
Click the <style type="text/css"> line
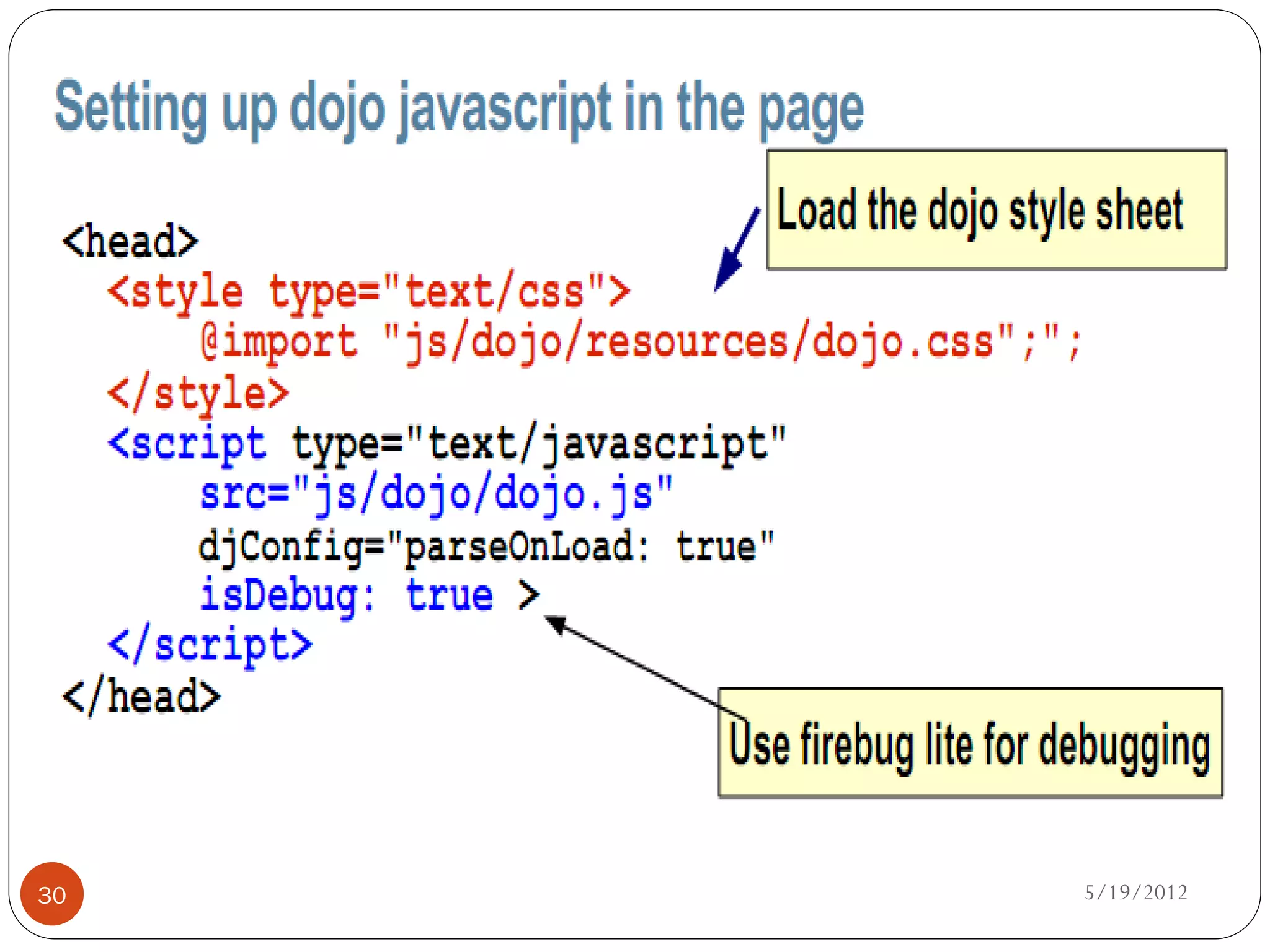[368, 291]
